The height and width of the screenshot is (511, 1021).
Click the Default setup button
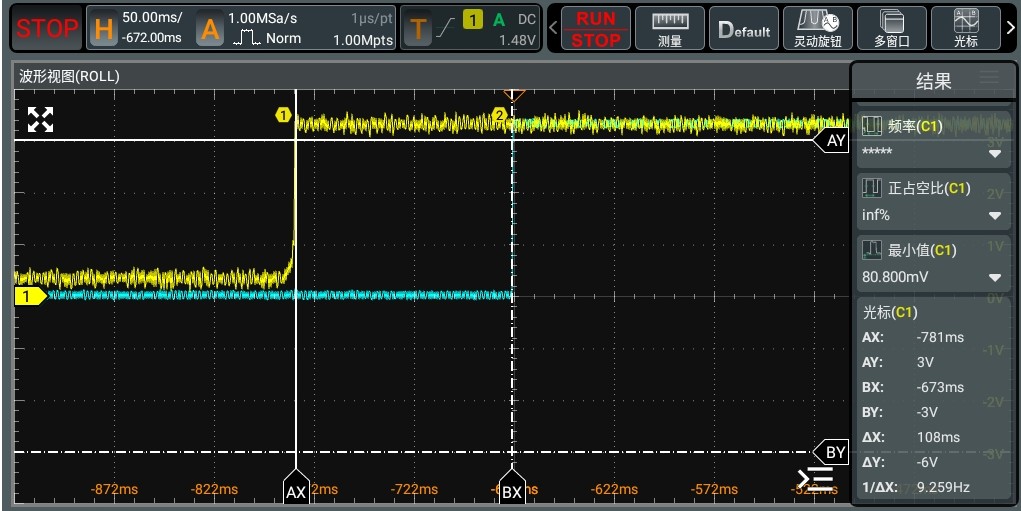(745, 29)
